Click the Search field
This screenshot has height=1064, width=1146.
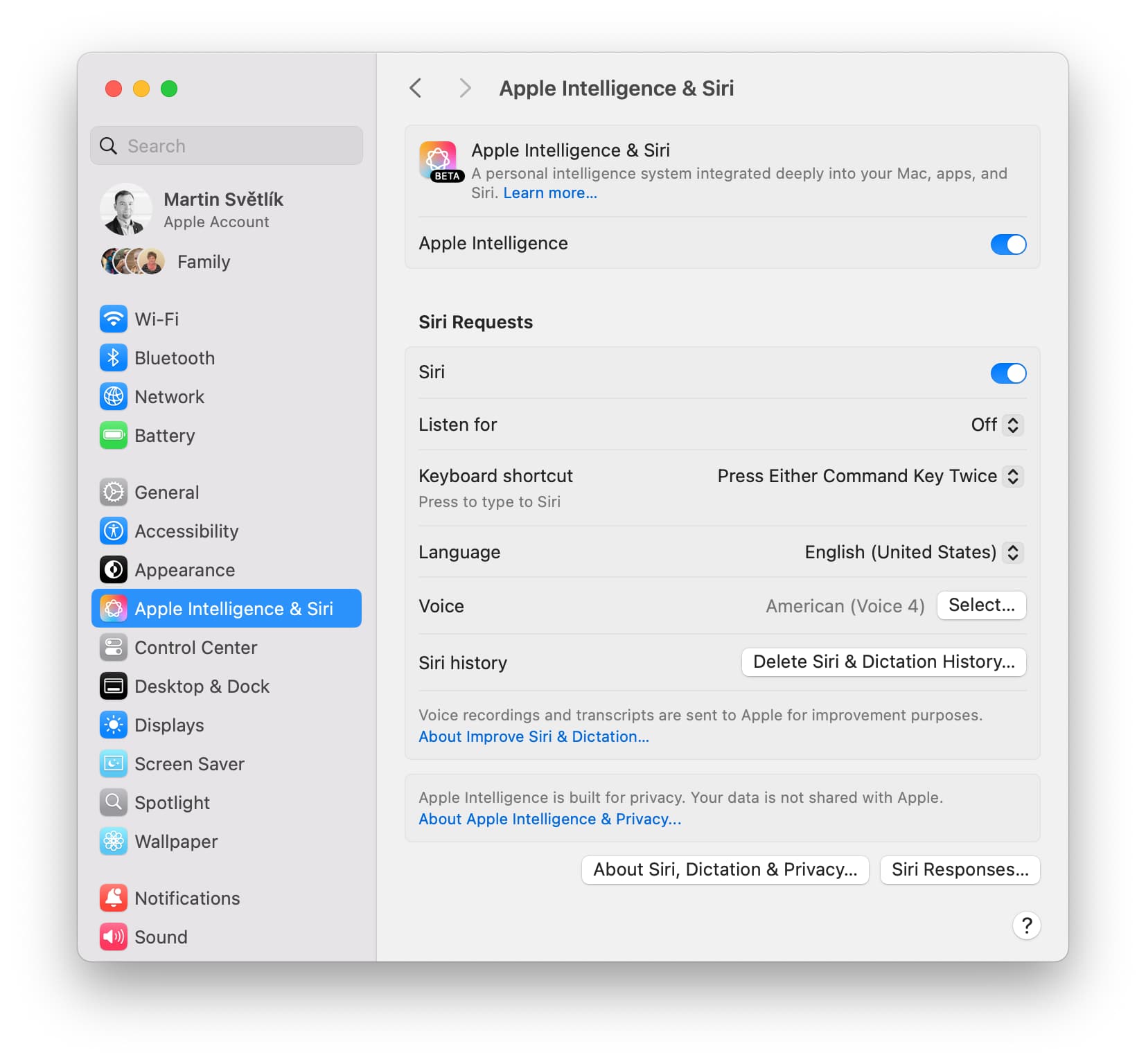[227, 145]
